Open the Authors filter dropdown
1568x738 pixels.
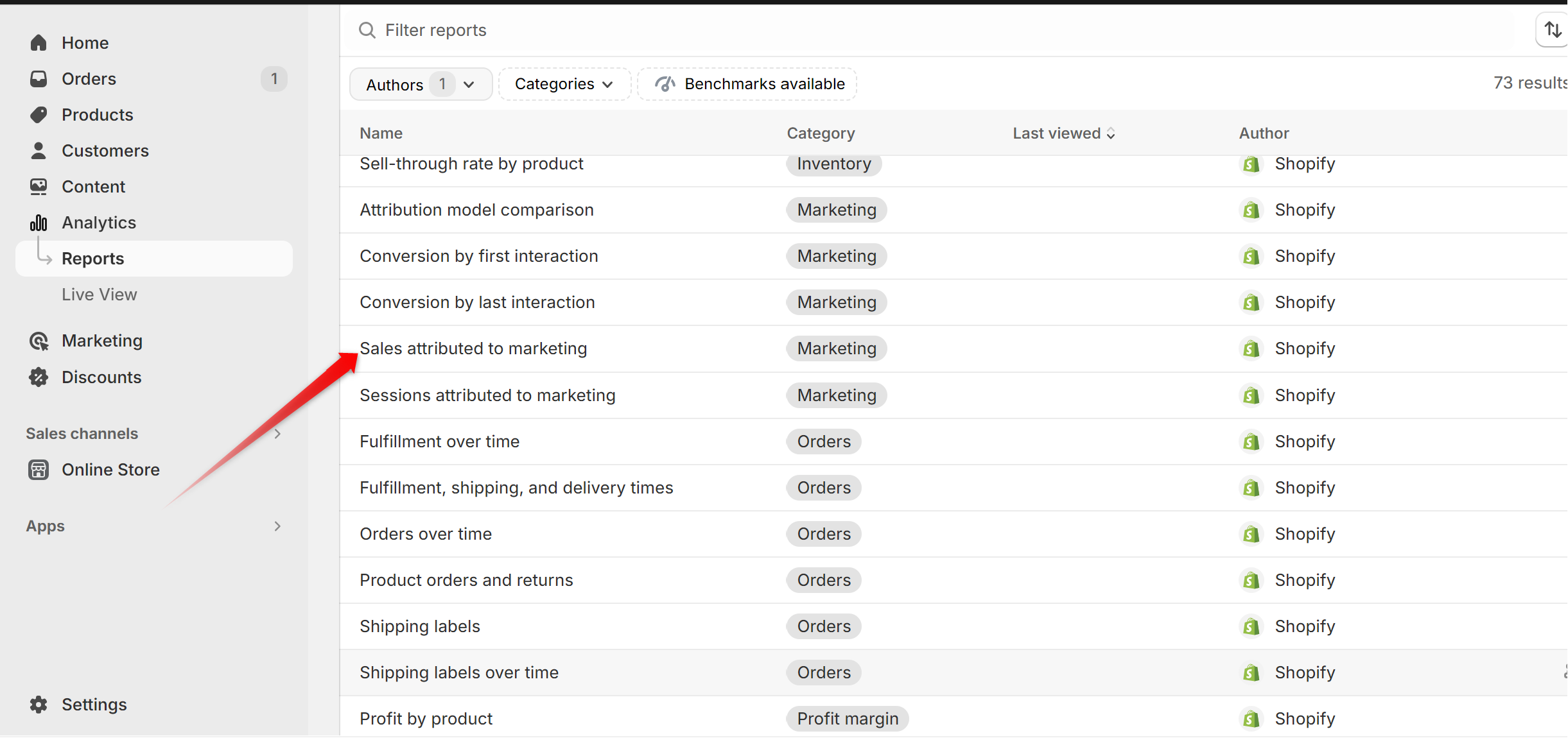click(x=421, y=84)
